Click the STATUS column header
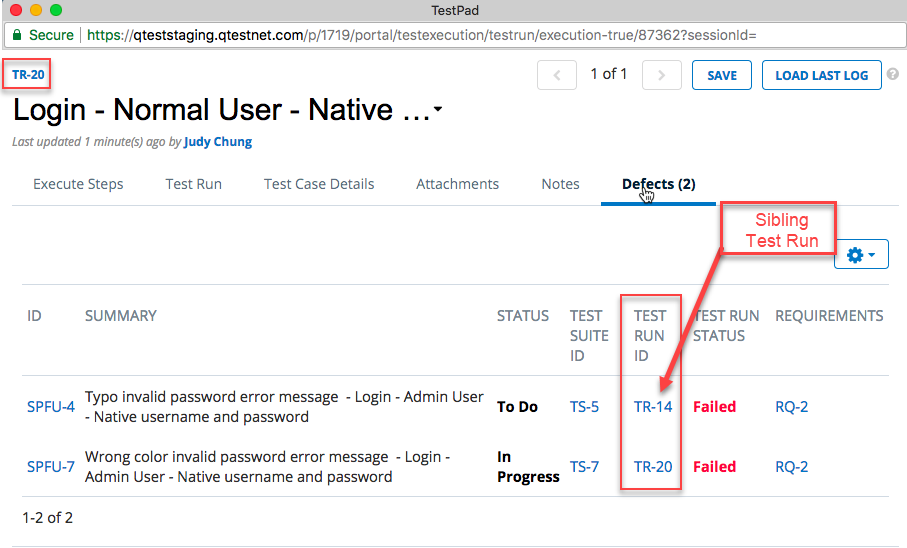This screenshot has width=907, height=548. 523,315
